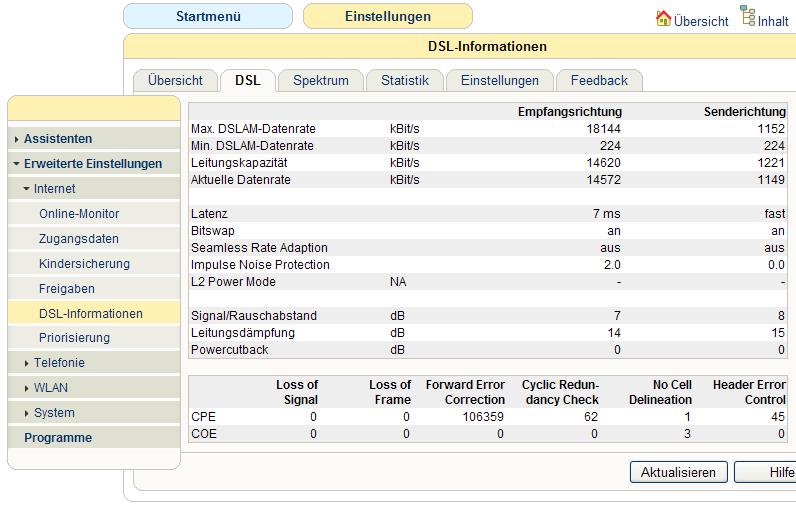This screenshot has height=507, width=796.
Task: Open Kindersicherung in the sidebar
Action: coord(84,263)
